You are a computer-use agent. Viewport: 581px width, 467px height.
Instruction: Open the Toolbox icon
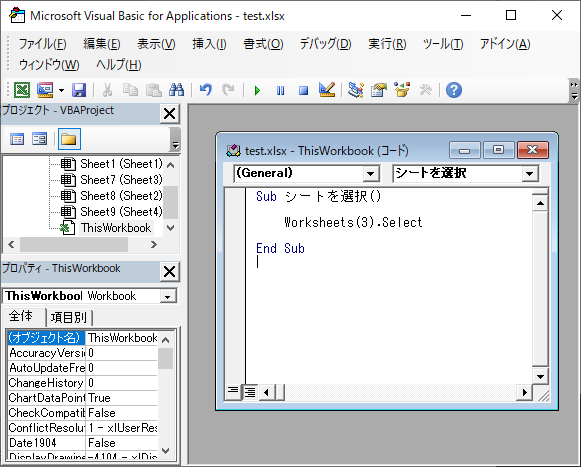[x=425, y=90]
